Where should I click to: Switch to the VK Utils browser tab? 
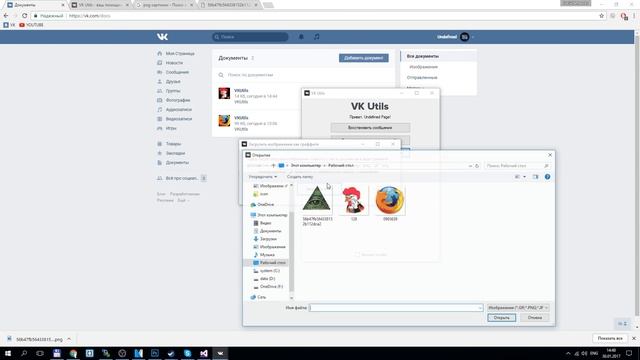(x=100, y=5)
